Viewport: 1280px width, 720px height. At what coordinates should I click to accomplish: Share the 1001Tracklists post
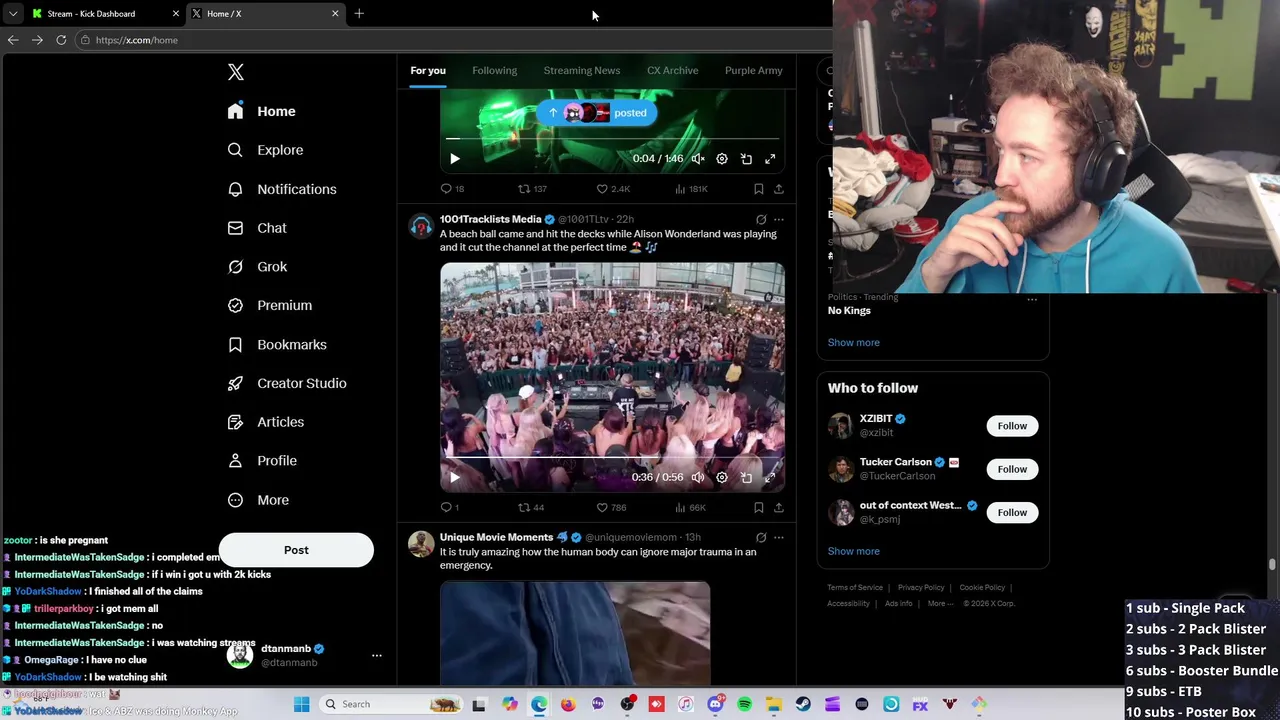click(x=779, y=508)
